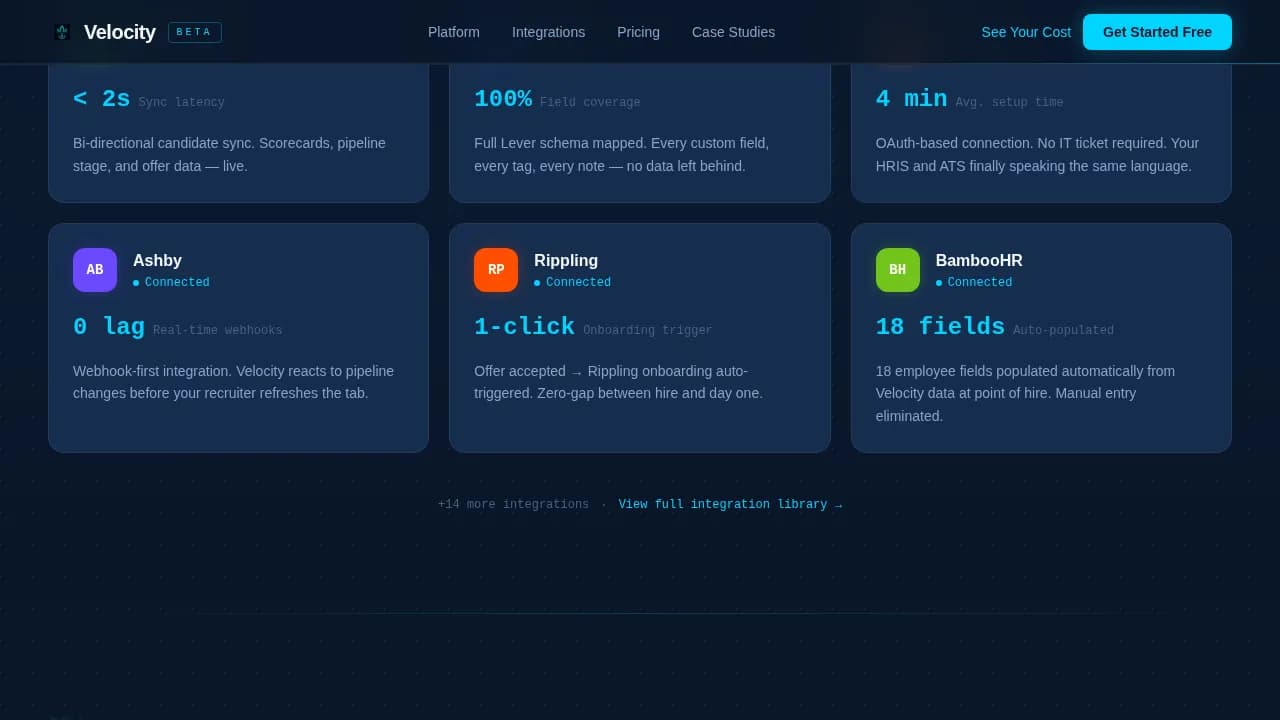Open the Platform nav item
The width and height of the screenshot is (1280, 720).
(454, 32)
